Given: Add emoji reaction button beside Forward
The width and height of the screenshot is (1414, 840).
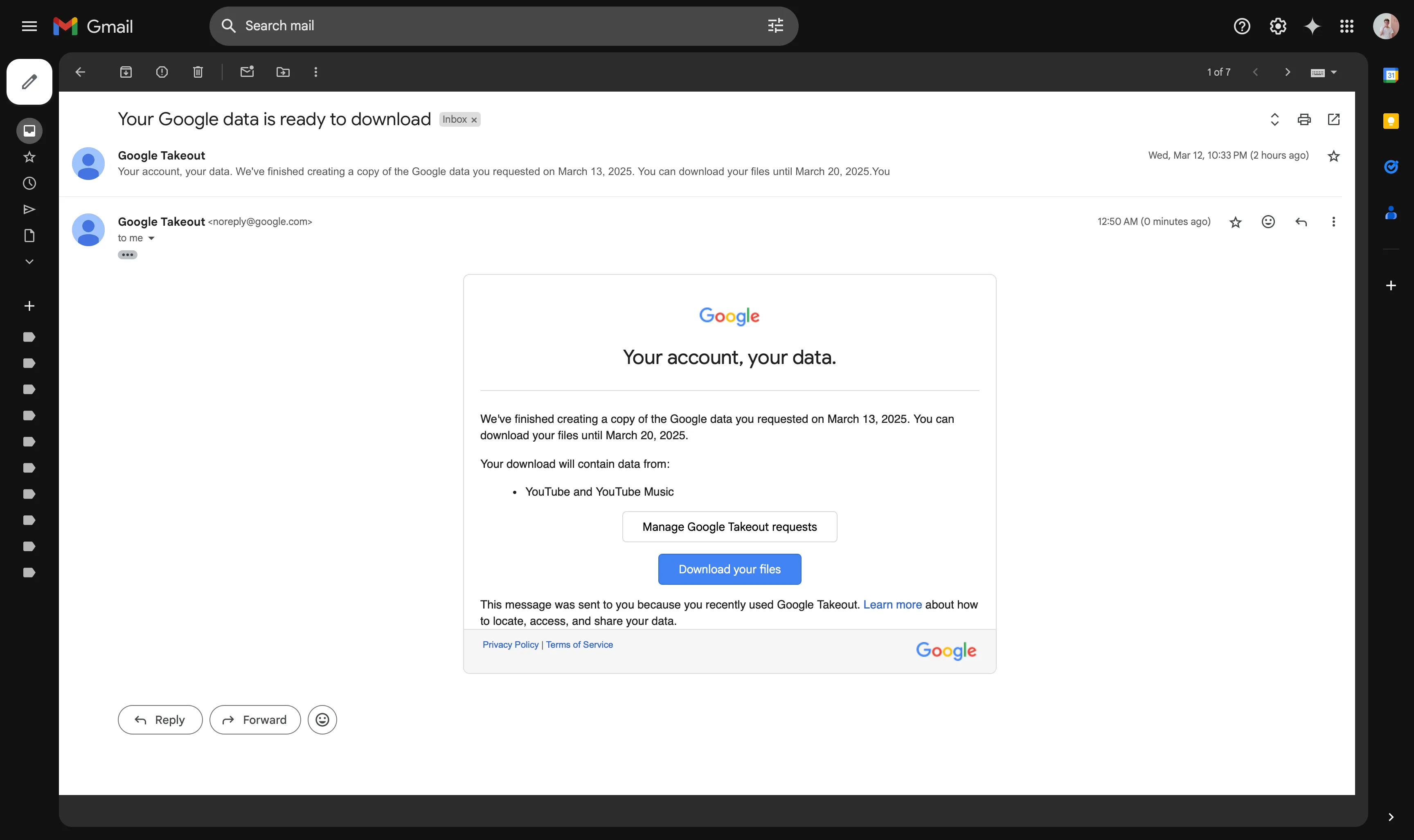Looking at the screenshot, I should (x=322, y=719).
